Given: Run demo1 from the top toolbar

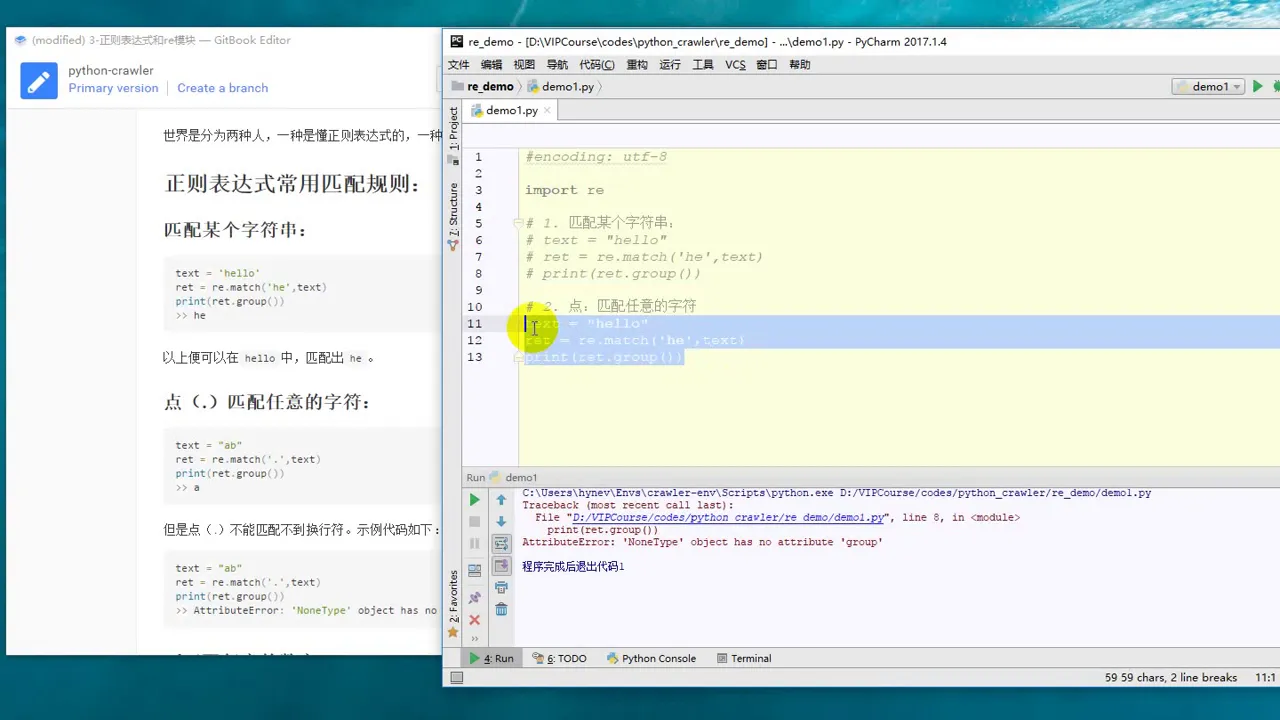Looking at the screenshot, I should [1258, 87].
